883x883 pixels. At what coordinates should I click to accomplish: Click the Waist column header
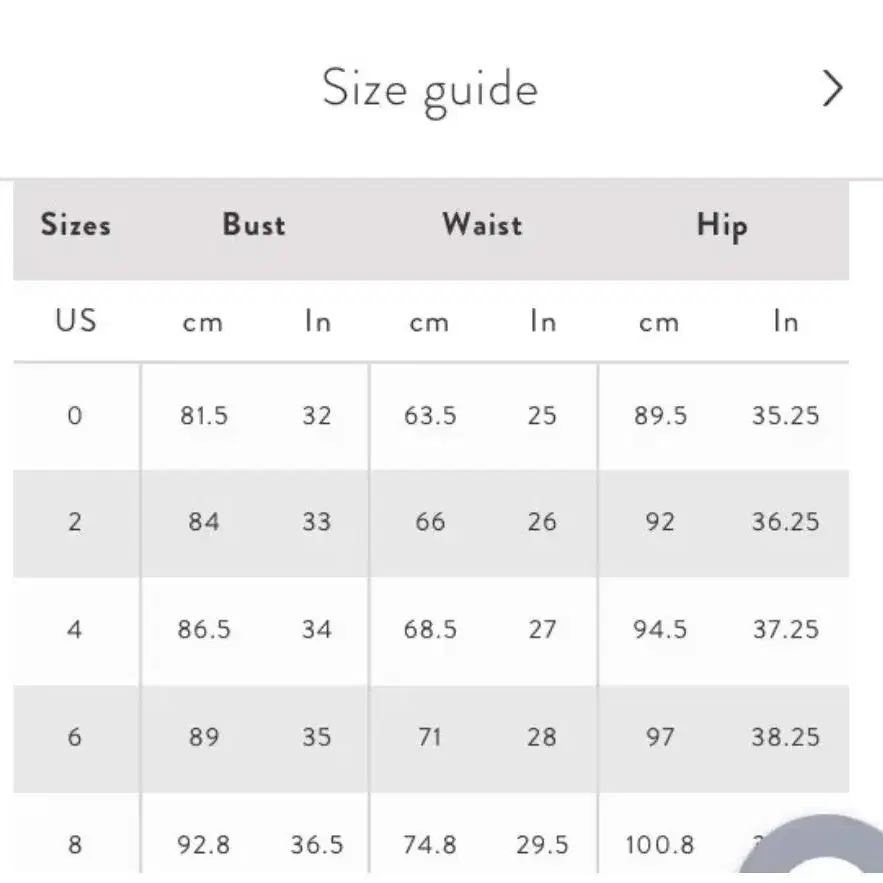(483, 224)
